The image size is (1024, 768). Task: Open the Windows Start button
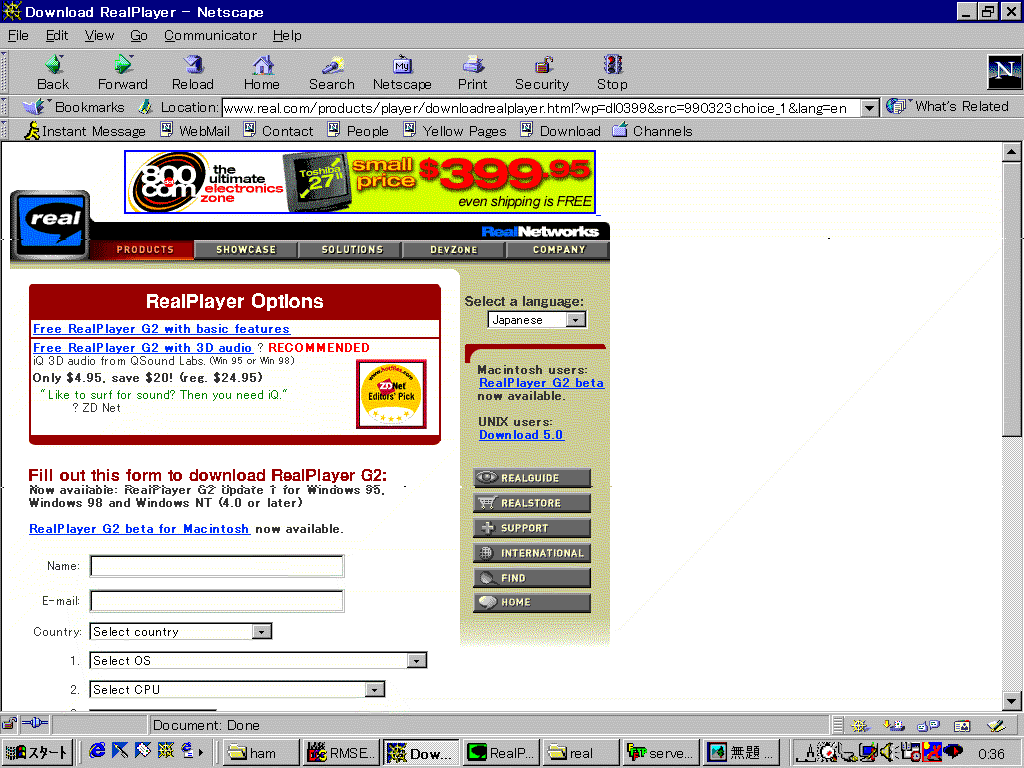pos(37,752)
